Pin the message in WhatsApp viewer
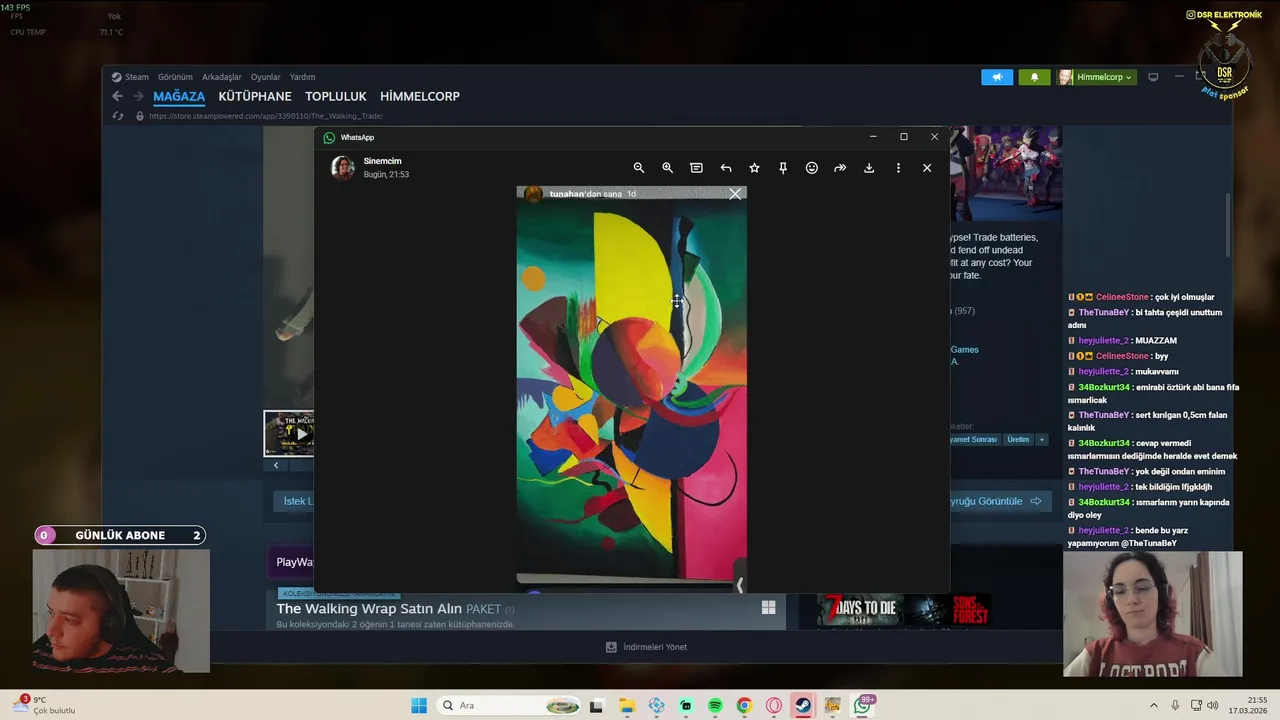Viewport: 1280px width, 720px height. 783,168
